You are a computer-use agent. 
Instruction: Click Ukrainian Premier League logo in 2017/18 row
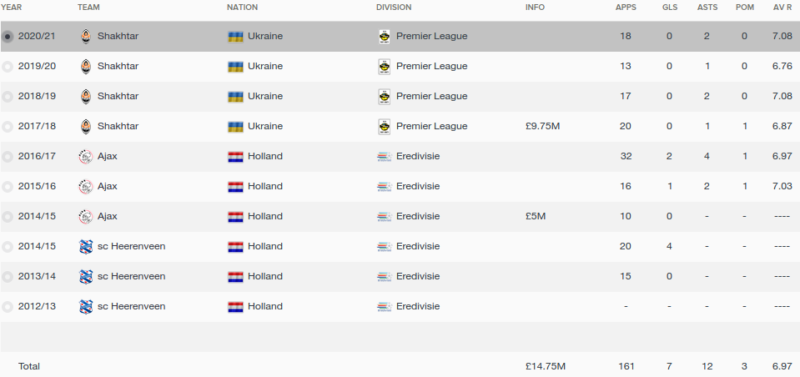click(x=384, y=127)
